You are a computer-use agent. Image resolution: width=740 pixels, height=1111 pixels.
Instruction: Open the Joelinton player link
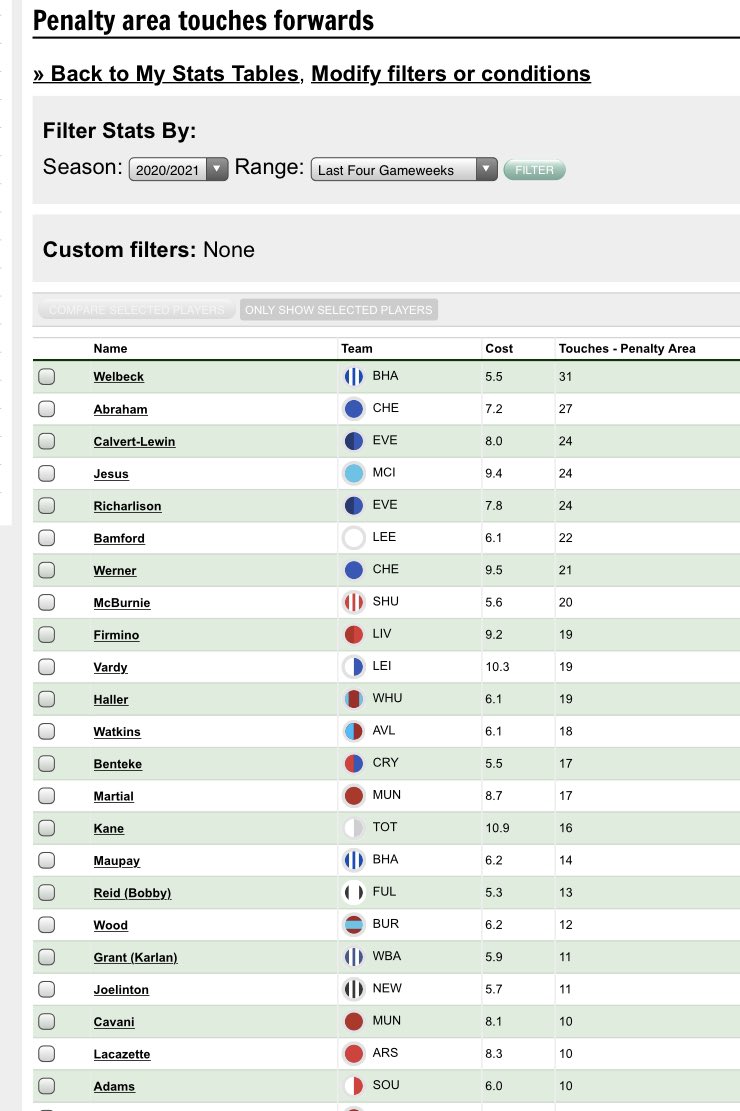coord(121,990)
